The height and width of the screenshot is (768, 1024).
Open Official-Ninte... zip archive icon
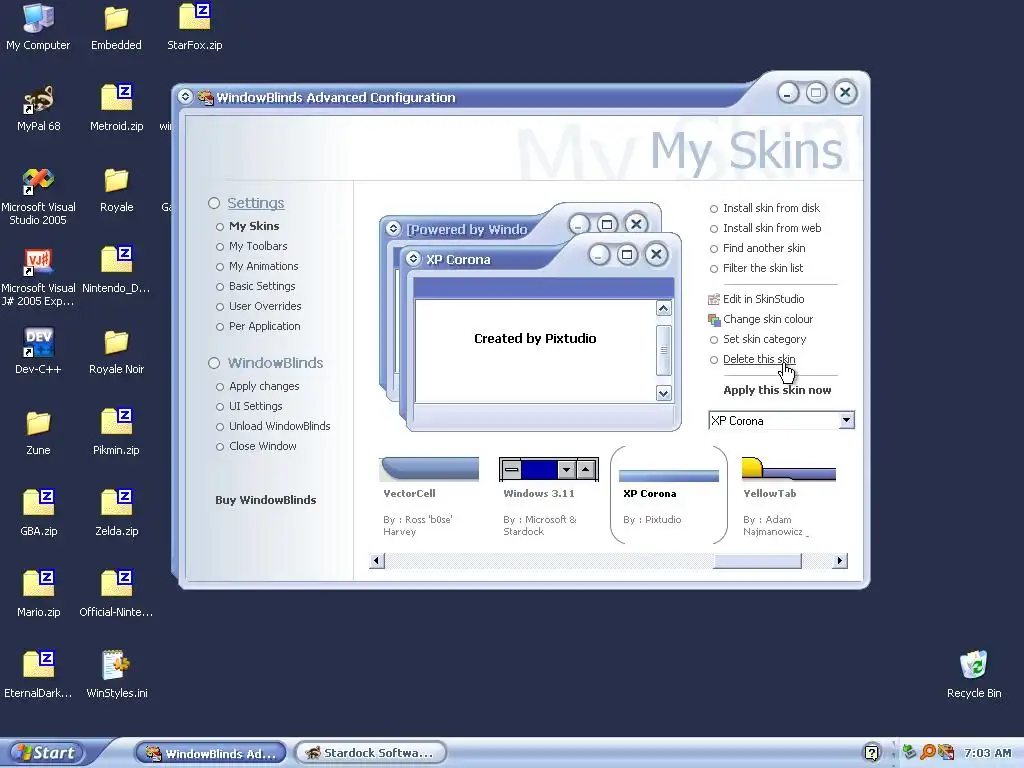[x=116, y=594]
